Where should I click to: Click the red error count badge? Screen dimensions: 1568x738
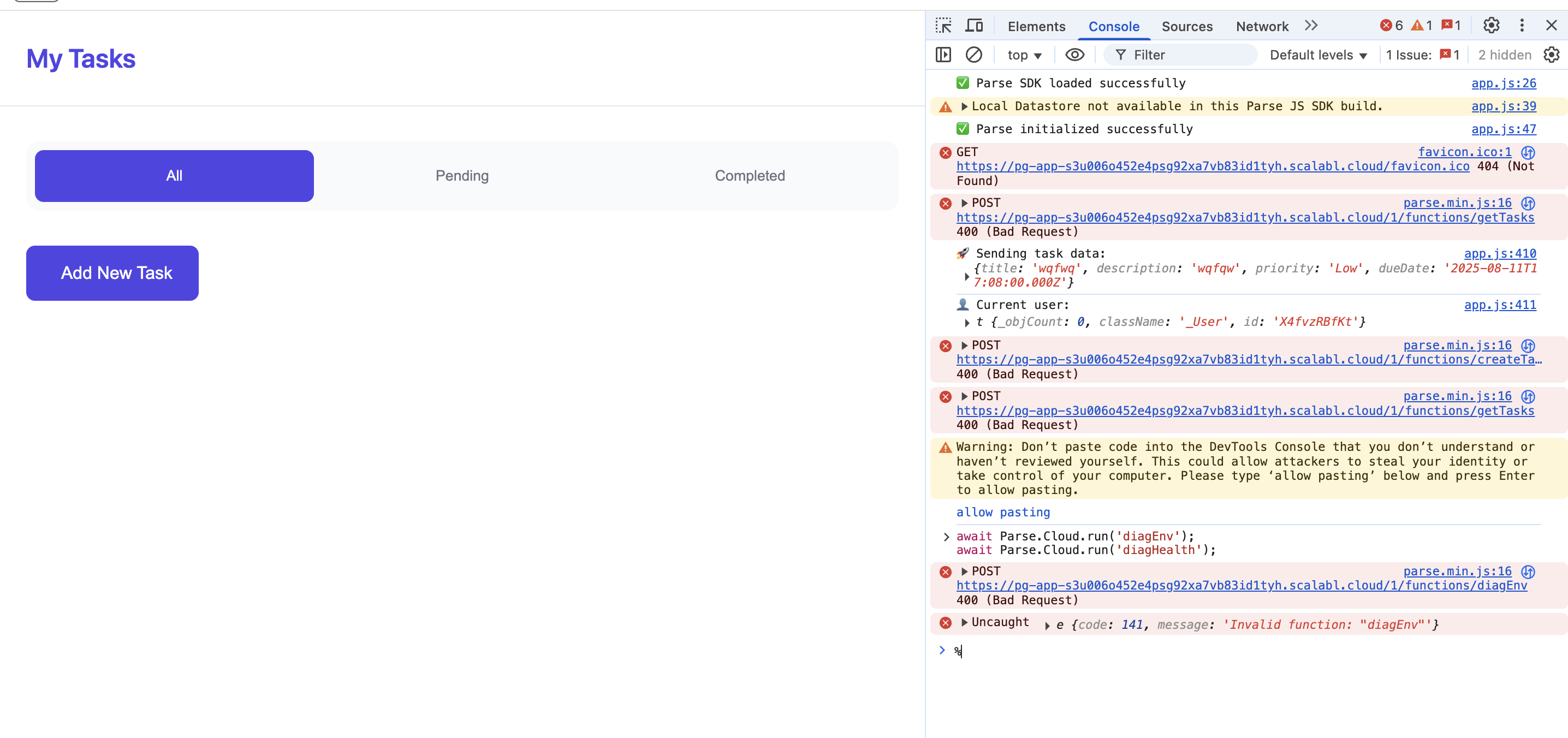tap(1391, 26)
